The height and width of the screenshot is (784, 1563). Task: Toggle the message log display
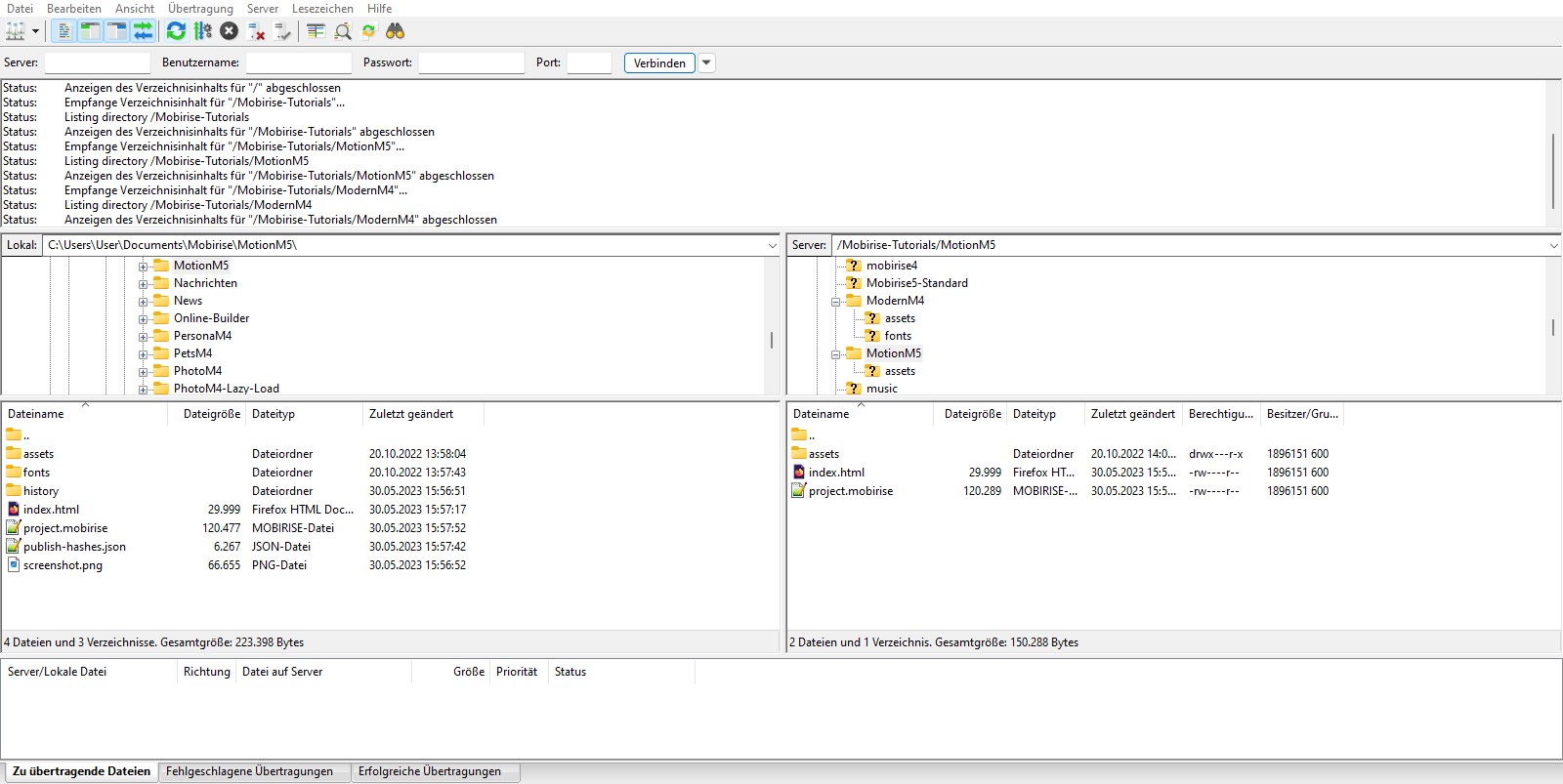[x=63, y=31]
